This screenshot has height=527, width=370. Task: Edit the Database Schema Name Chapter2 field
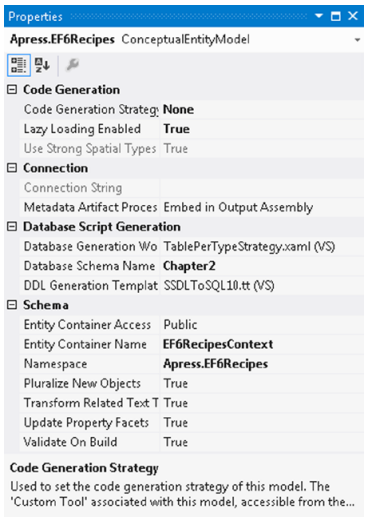[x=262, y=266]
